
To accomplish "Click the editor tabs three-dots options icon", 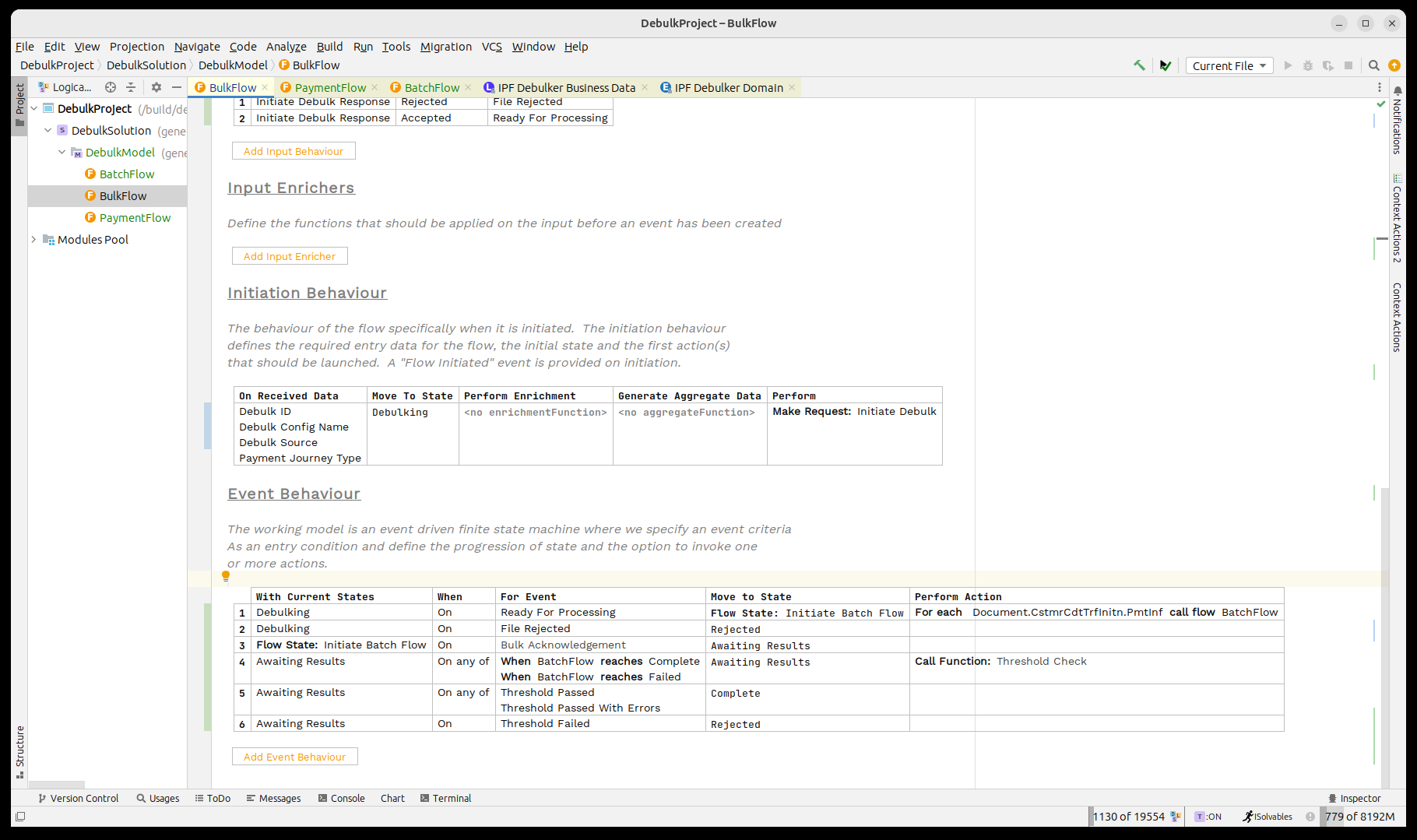I will [x=1379, y=87].
